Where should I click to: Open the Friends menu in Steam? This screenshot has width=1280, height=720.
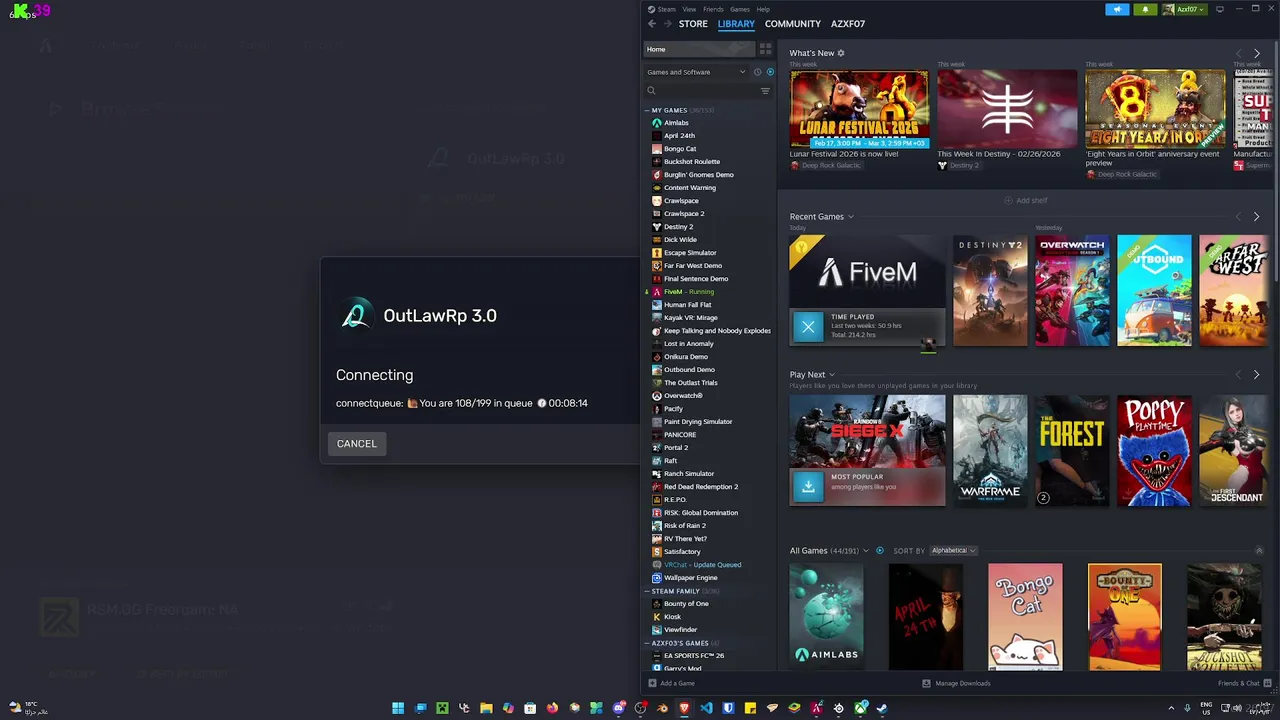click(x=713, y=9)
